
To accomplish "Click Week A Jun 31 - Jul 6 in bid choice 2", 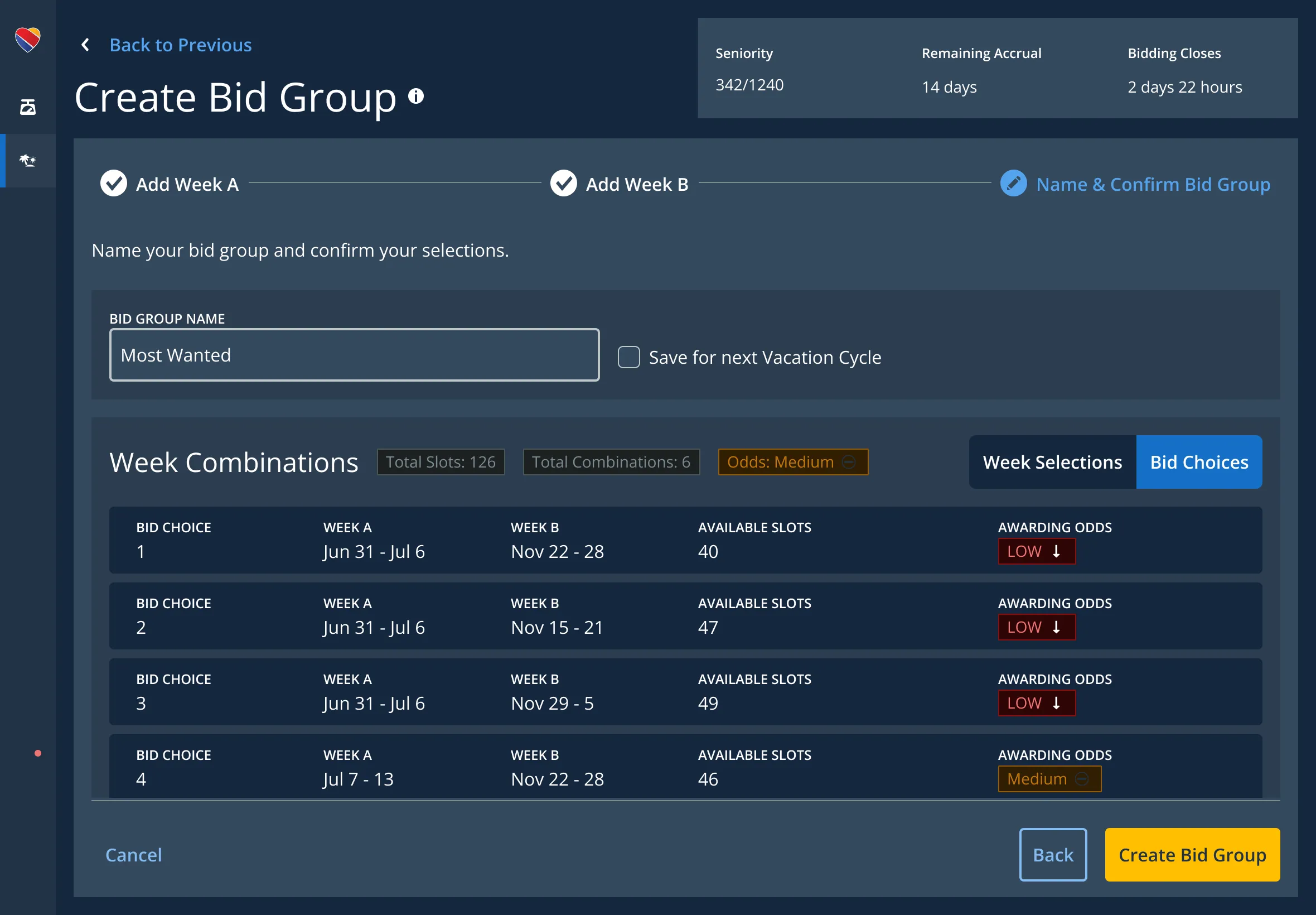I will (x=374, y=628).
